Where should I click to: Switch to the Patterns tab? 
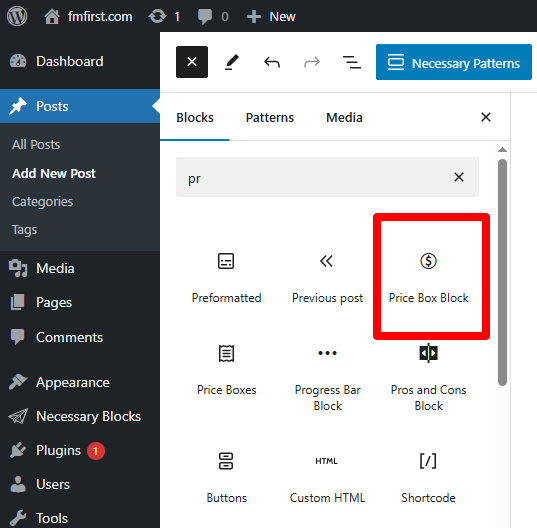click(x=270, y=117)
